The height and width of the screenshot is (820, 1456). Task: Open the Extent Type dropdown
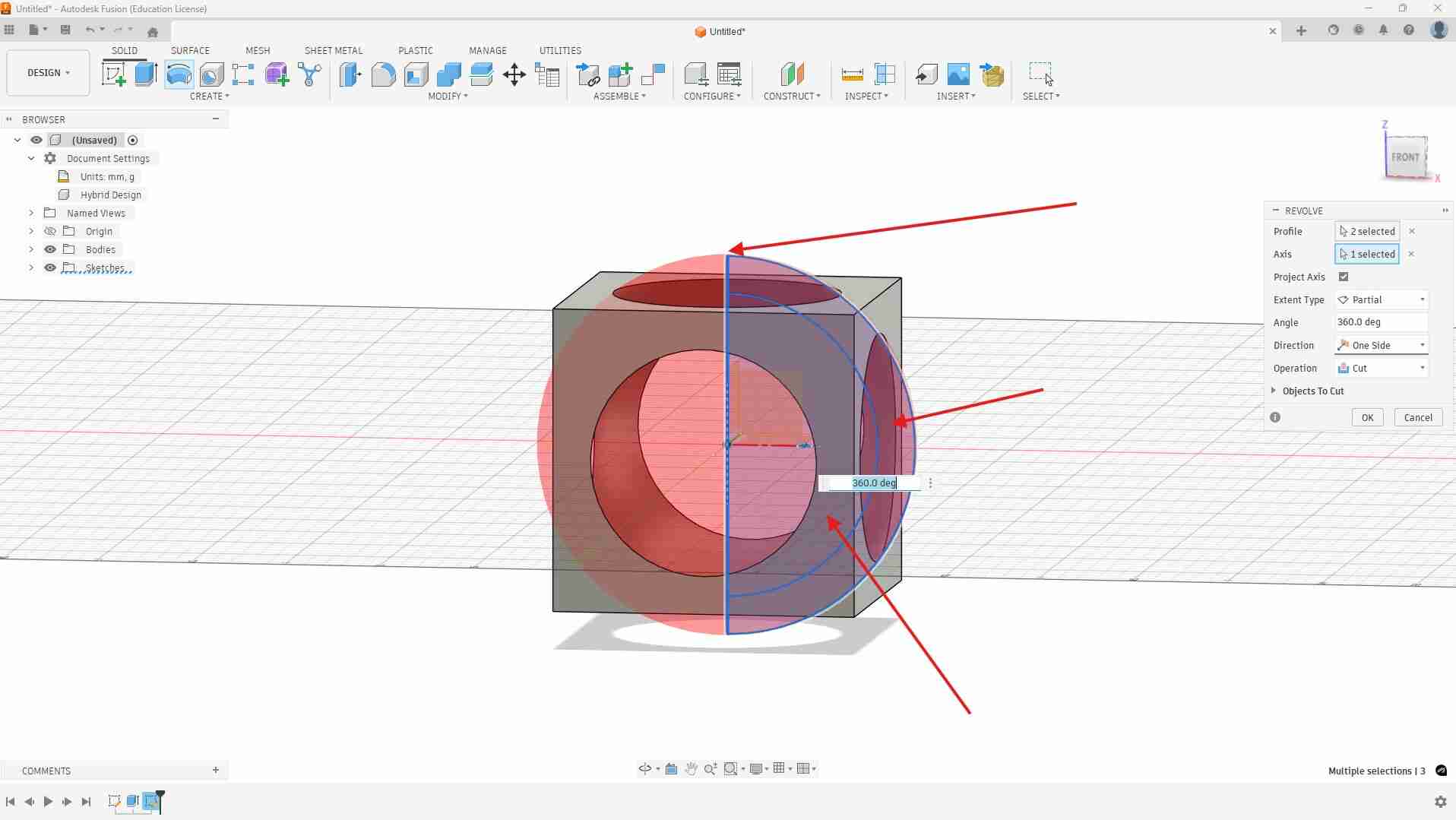click(1382, 299)
